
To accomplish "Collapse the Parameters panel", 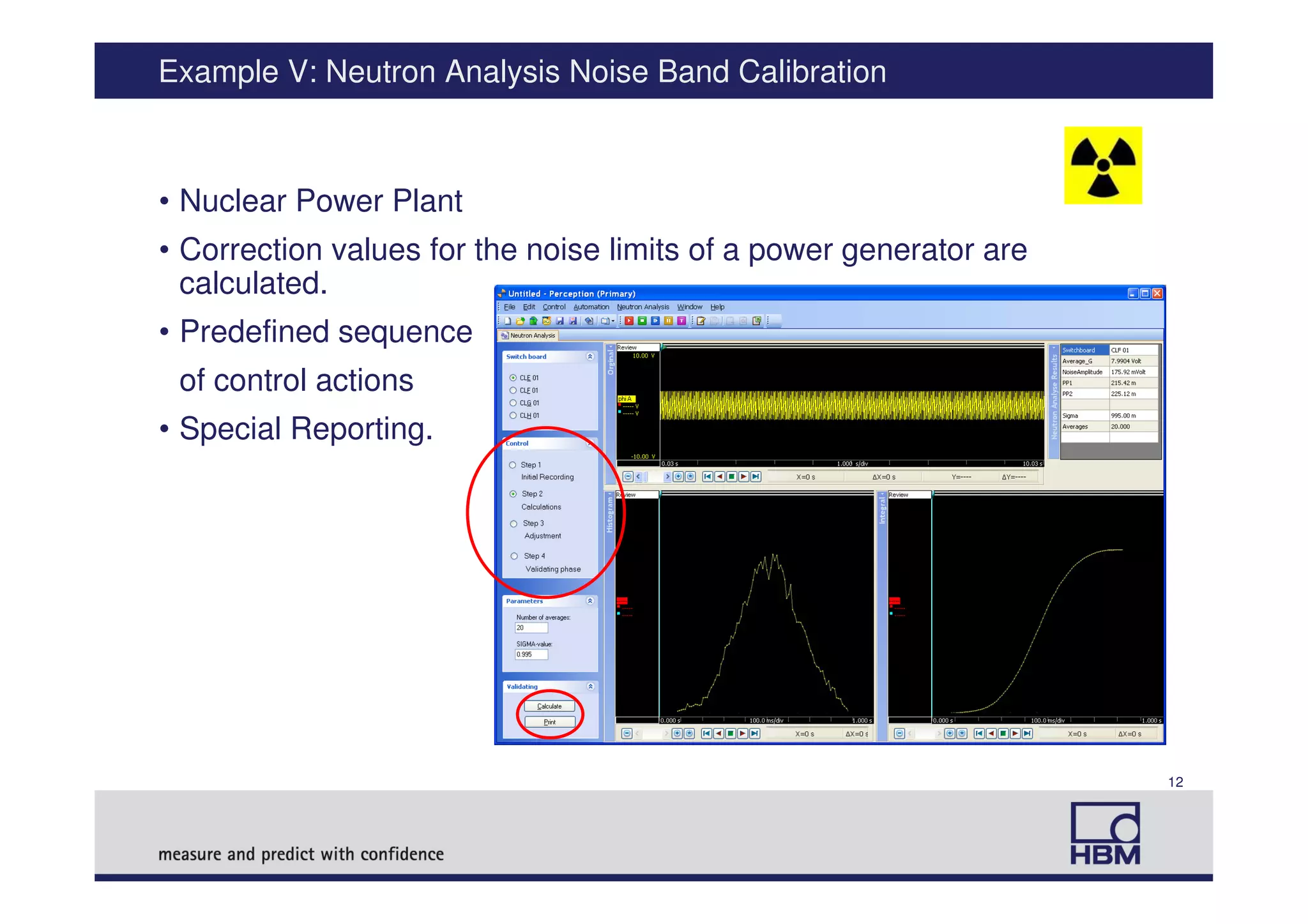I will tap(590, 601).
